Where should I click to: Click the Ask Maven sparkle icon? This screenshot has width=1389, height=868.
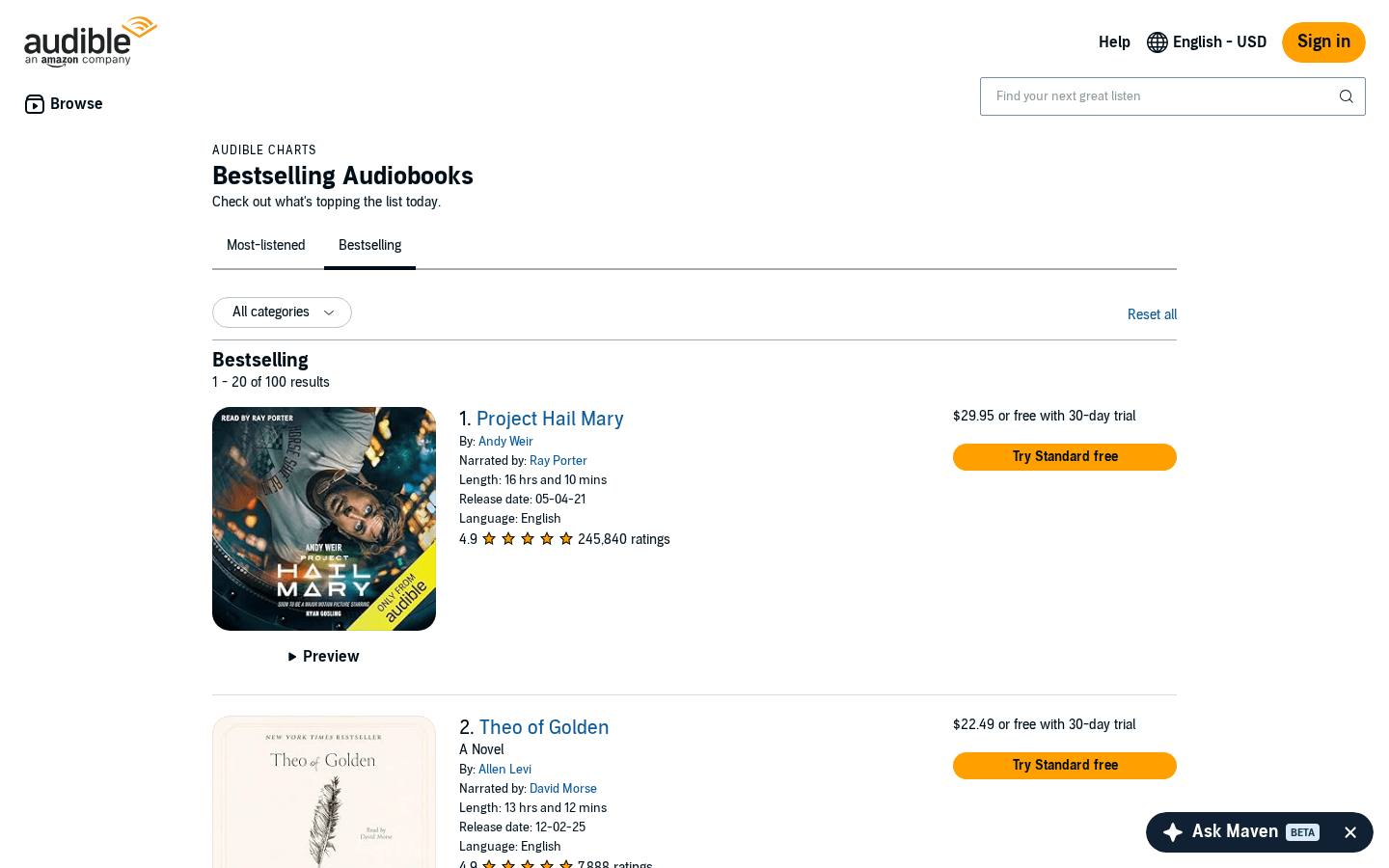pos(1172,831)
